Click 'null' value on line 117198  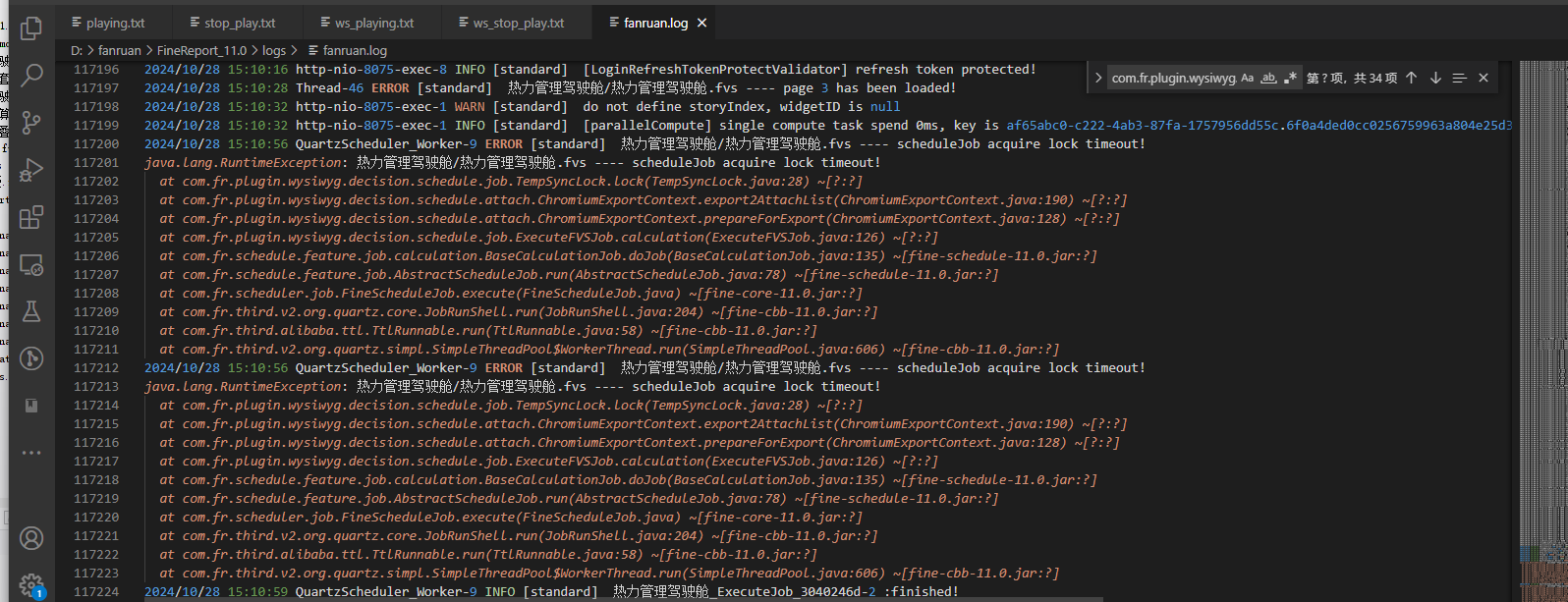click(885, 107)
